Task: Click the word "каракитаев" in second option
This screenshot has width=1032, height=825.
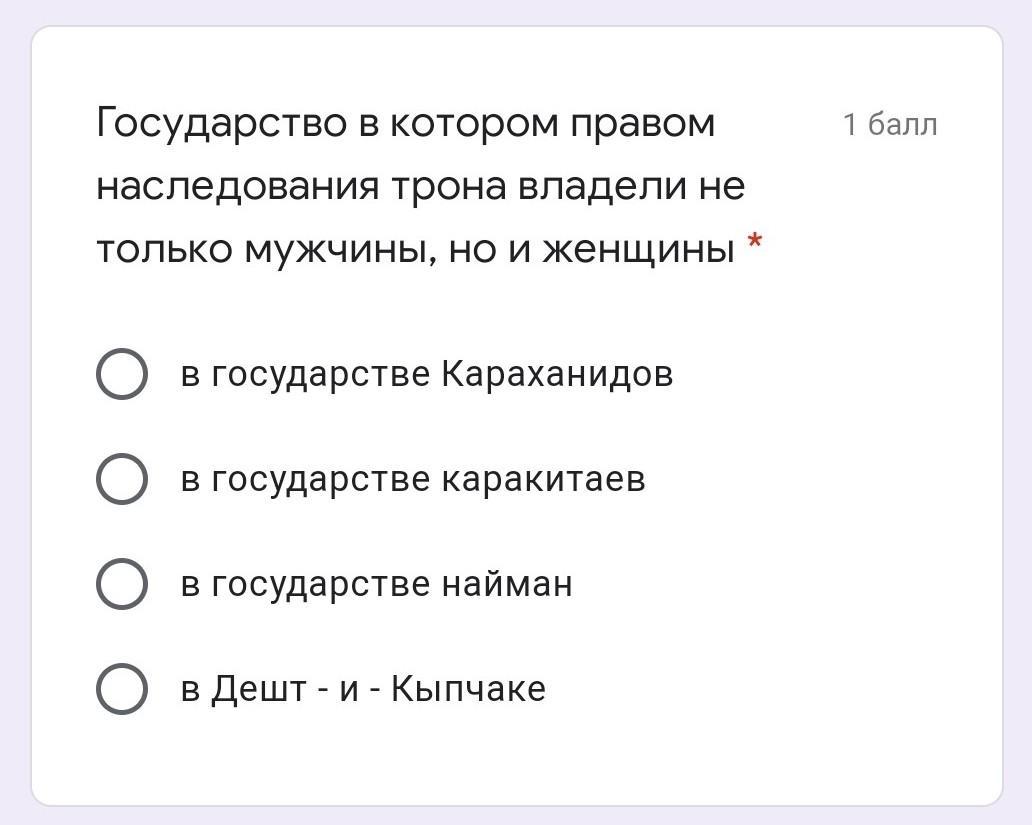Action: pos(543,479)
